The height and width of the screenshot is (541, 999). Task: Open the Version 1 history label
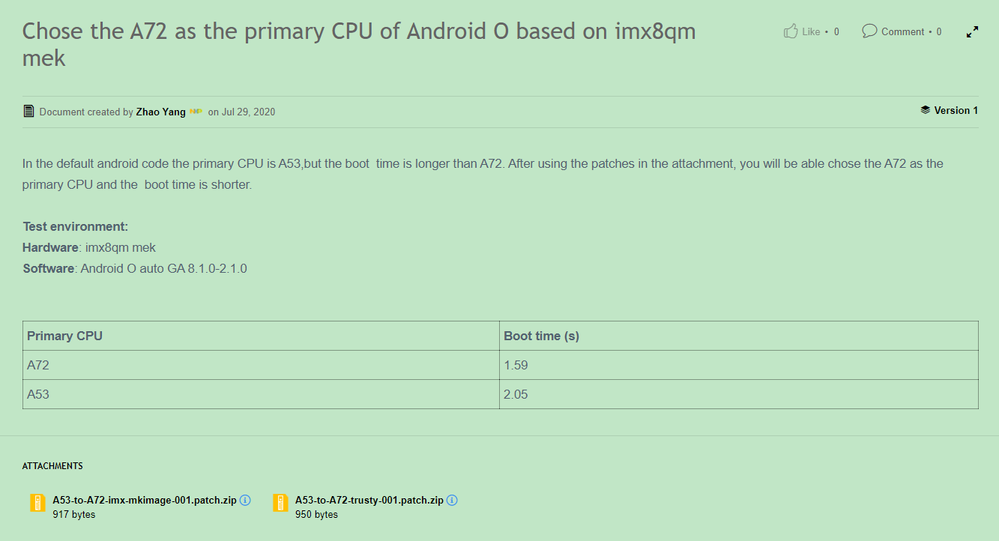[955, 110]
